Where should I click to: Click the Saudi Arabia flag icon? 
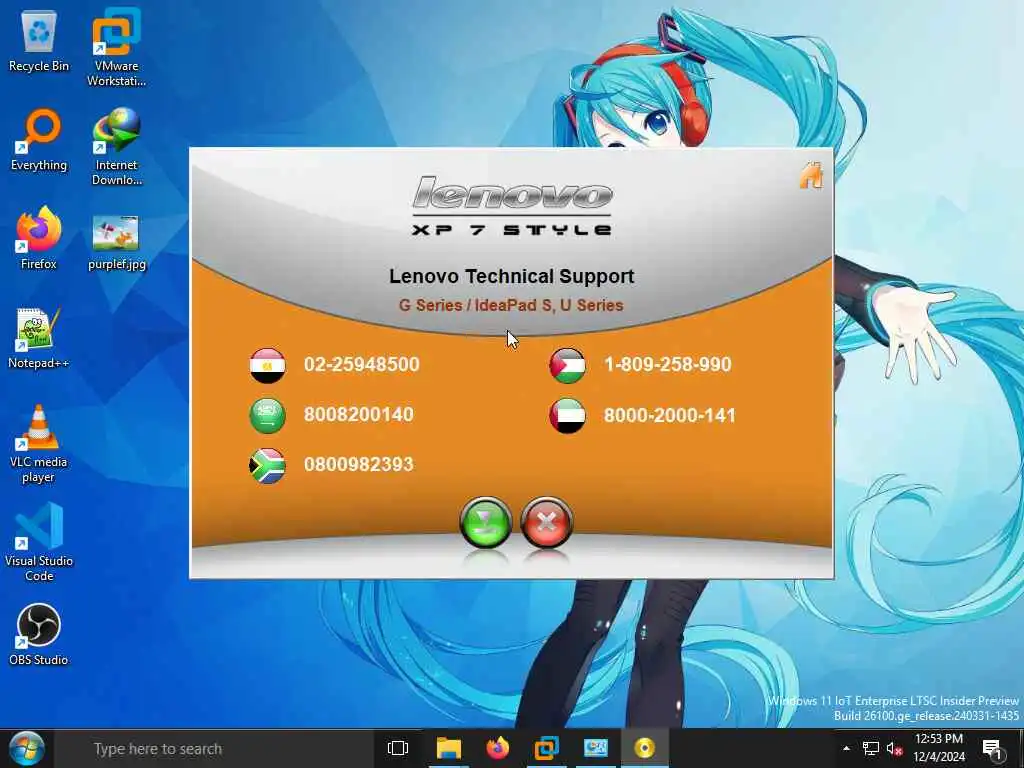pyautogui.click(x=268, y=415)
